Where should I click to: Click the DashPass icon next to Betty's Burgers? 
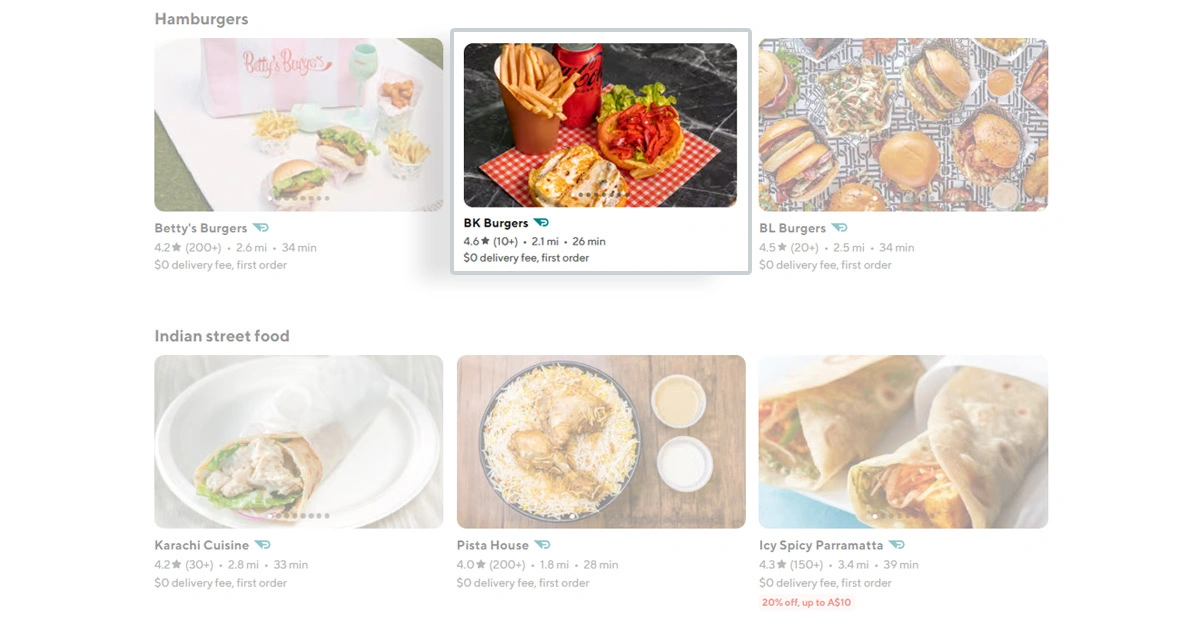coord(261,228)
